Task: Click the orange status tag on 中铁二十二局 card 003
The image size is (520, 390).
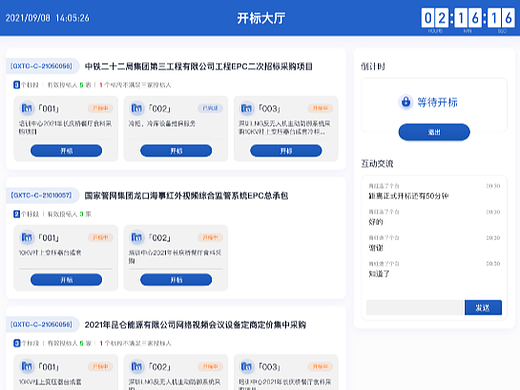Action: point(320,108)
